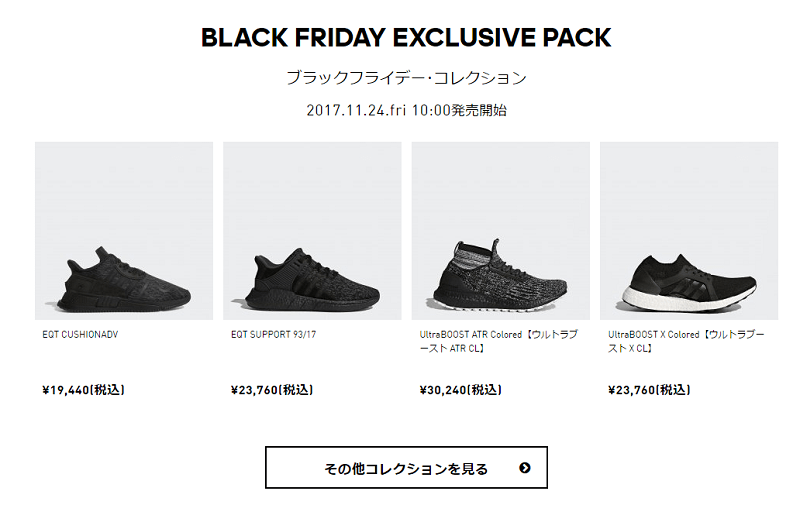The height and width of the screenshot is (505, 800).
Task: Click the ¥19,440 price label
Action: (x=84, y=390)
